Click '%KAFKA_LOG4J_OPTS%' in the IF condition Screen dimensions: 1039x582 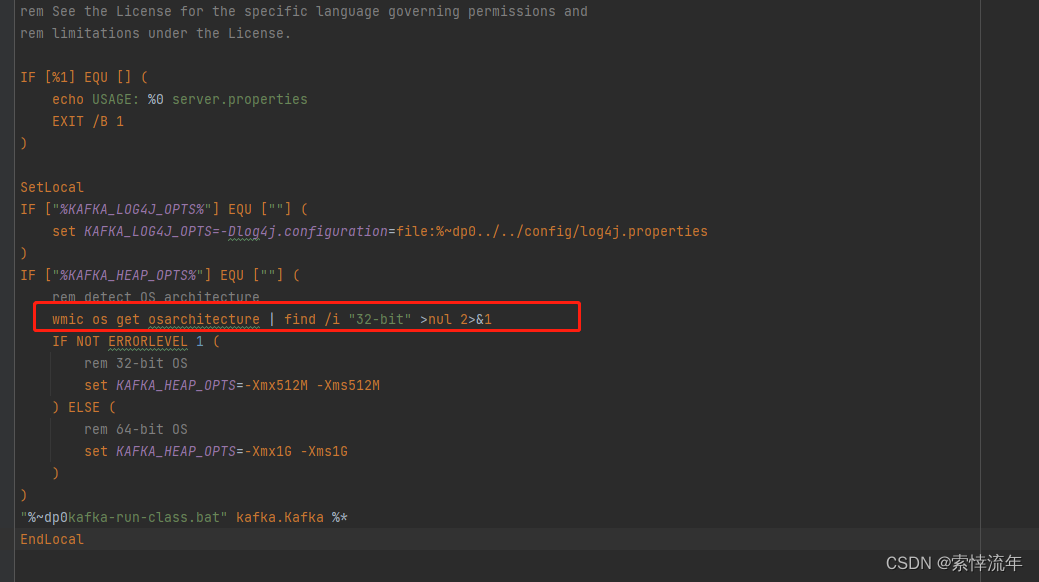point(132,209)
